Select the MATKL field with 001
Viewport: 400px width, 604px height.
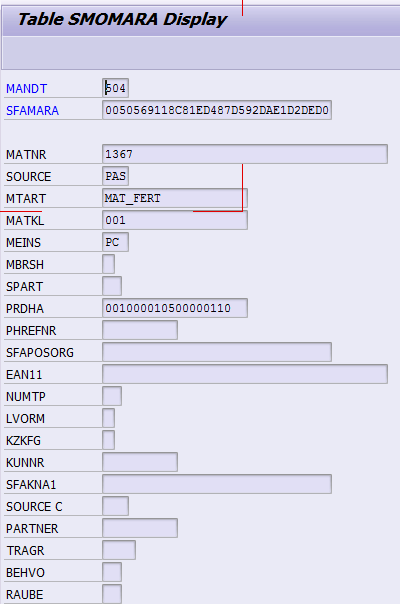[175, 220]
